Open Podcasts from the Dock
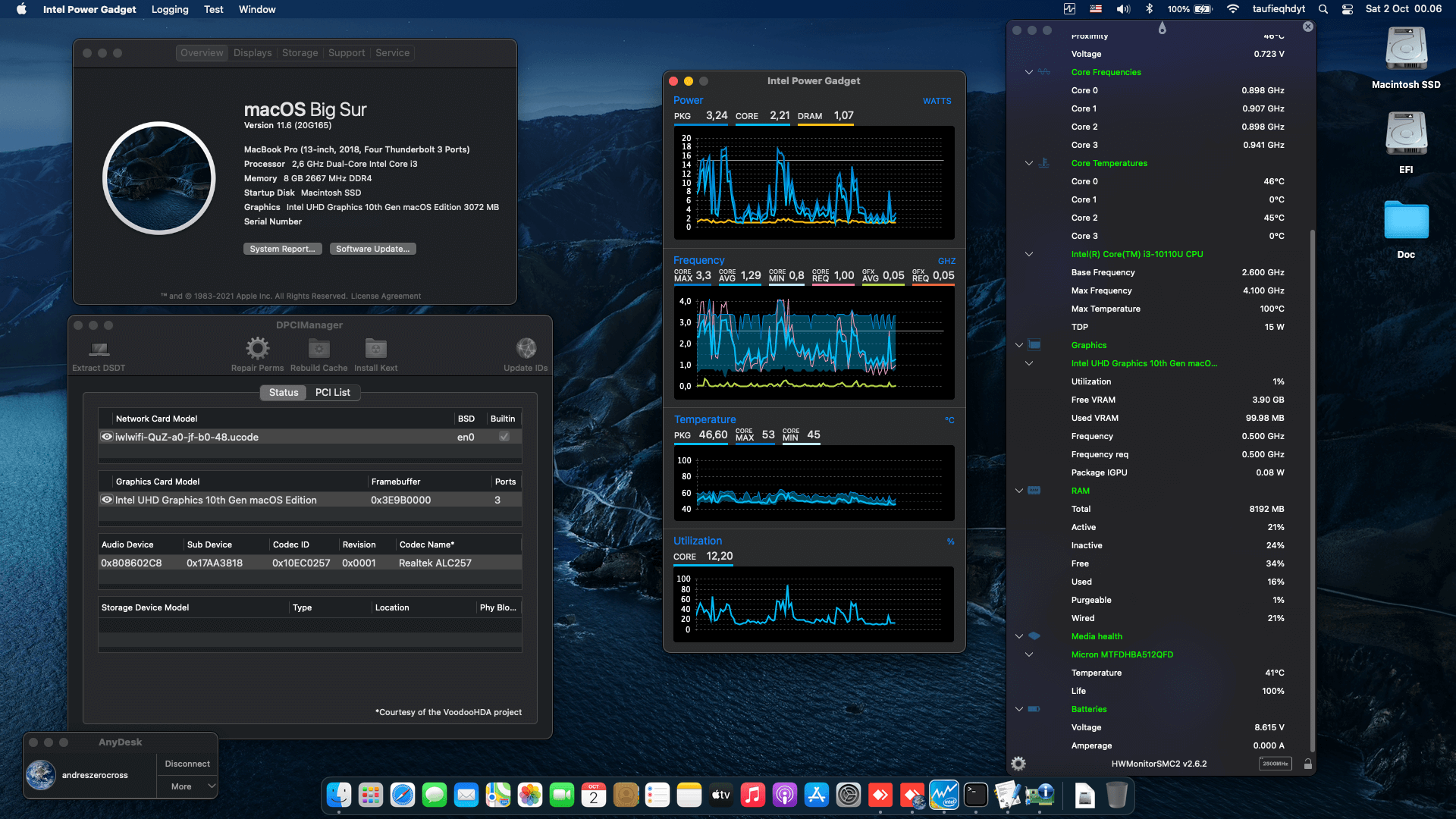Image resolution: width=1456 pixels, height=819 pixels. [785, 795]
